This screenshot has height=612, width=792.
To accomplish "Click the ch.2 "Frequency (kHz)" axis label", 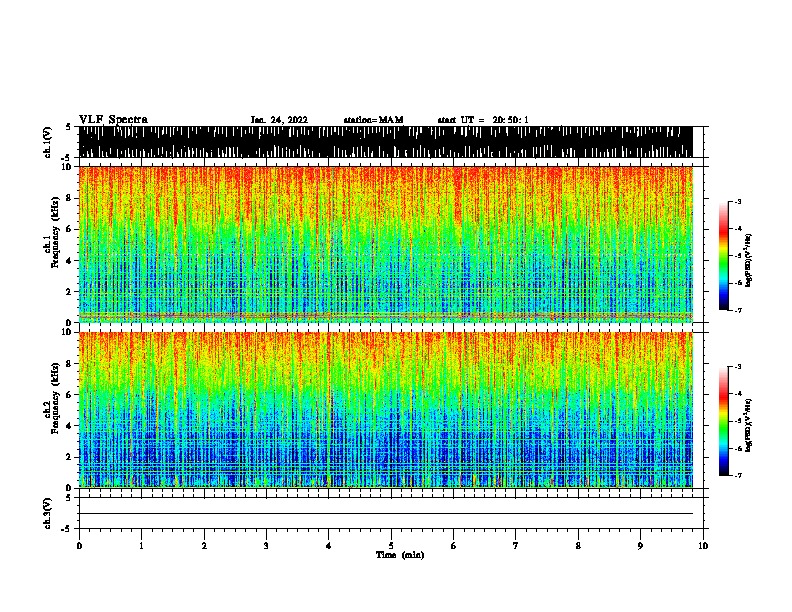I will click(x=55, y=398).
